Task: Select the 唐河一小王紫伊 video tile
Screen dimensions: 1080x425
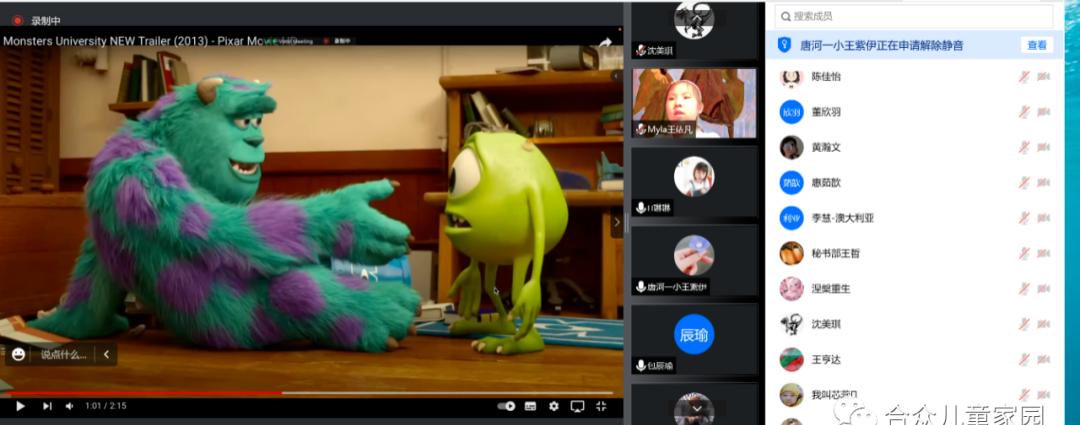Action: pyautogui.click(x=694, y=261)
